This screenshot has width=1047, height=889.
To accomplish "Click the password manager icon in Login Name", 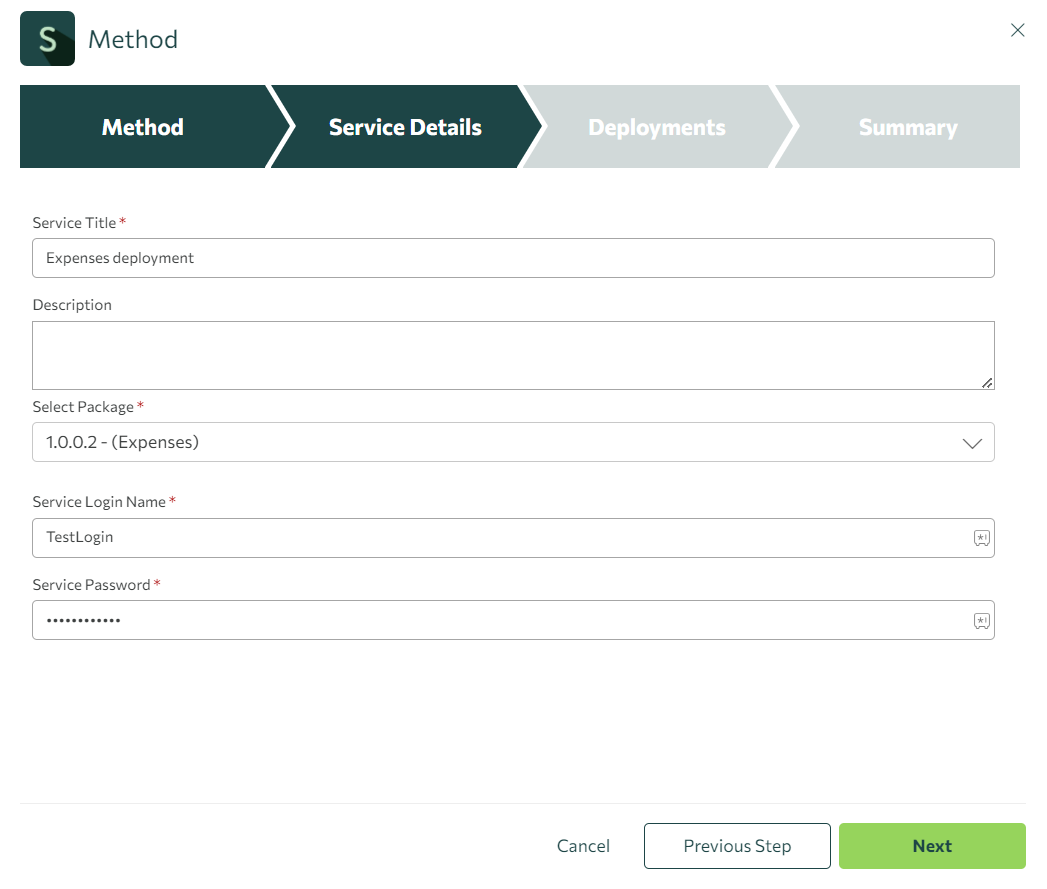I will tap(981, 538).
